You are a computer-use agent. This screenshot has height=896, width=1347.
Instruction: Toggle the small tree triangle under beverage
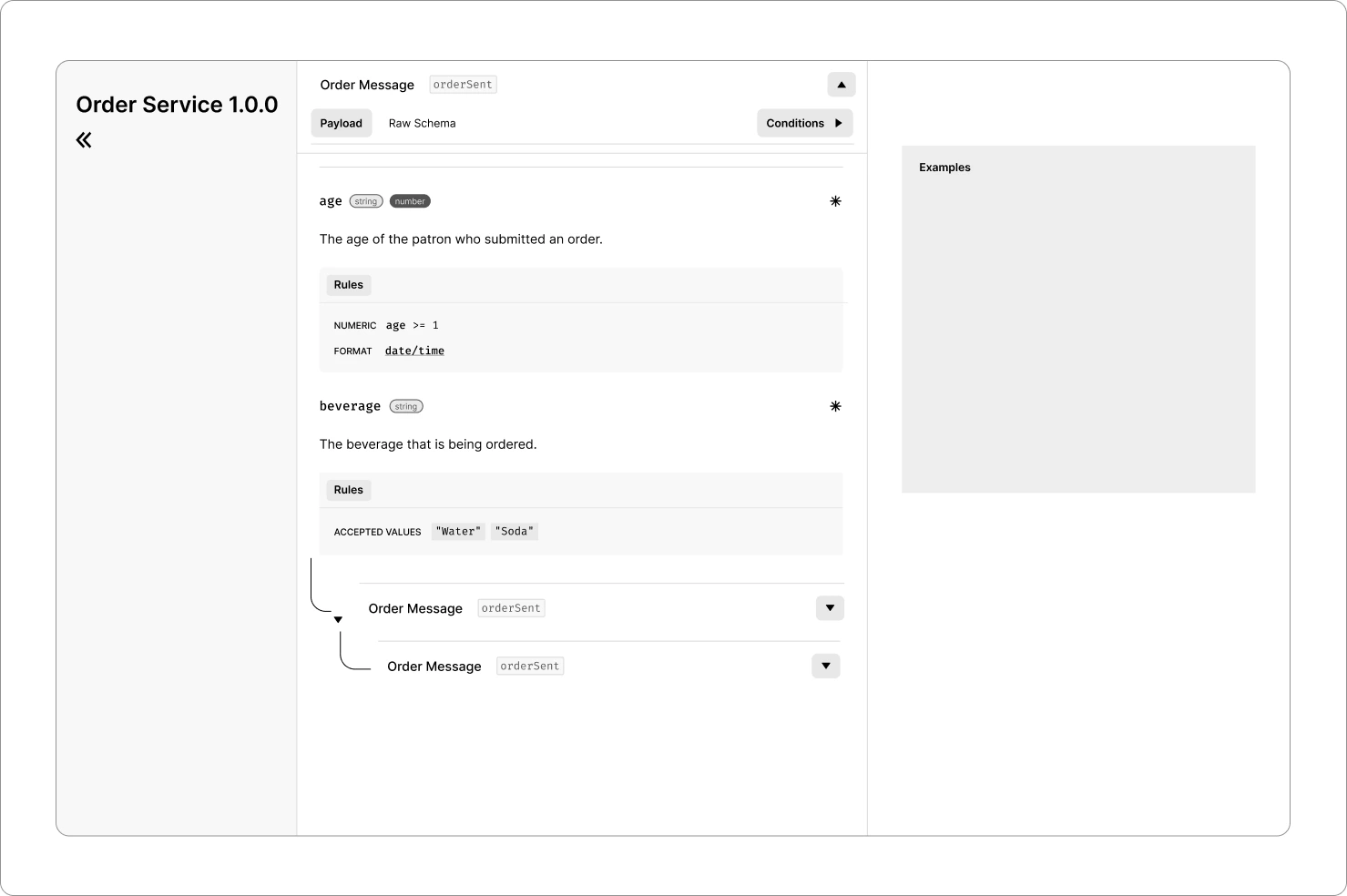[338, 619]
